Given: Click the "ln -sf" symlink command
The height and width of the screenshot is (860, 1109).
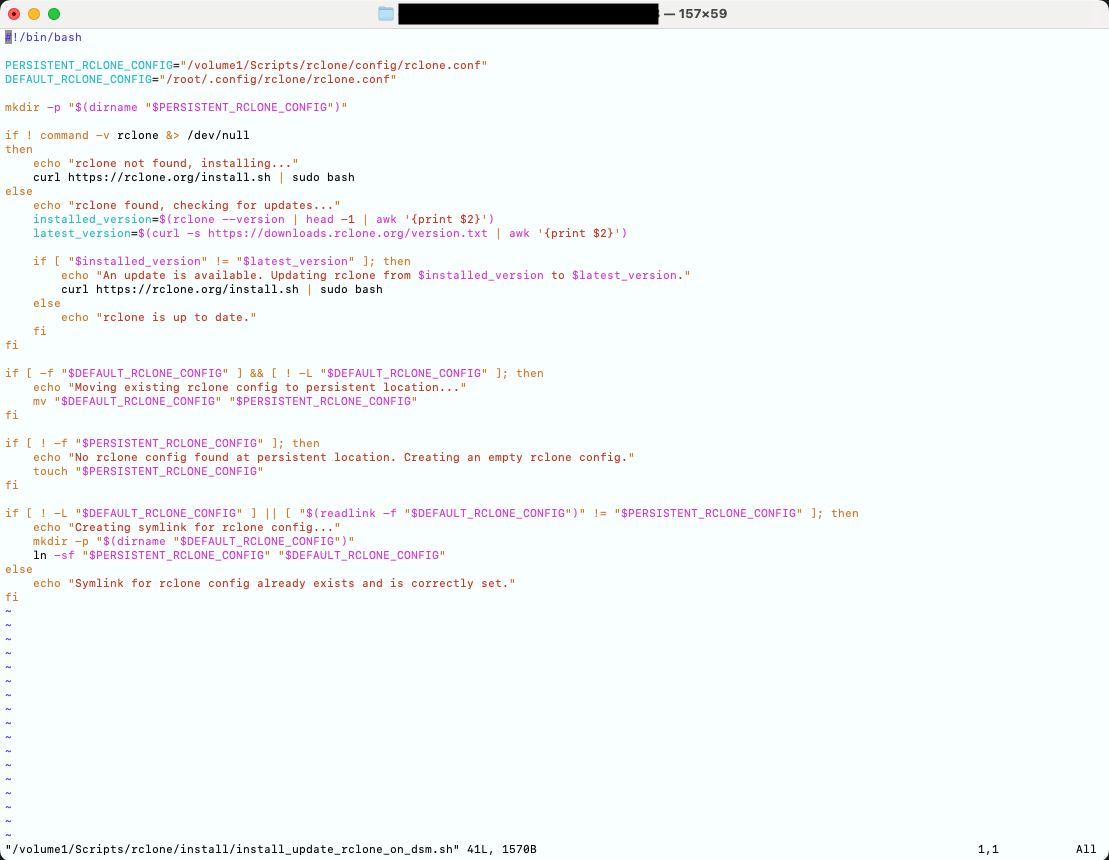Looking at the screenshot, I should click(x=54, y=555).
